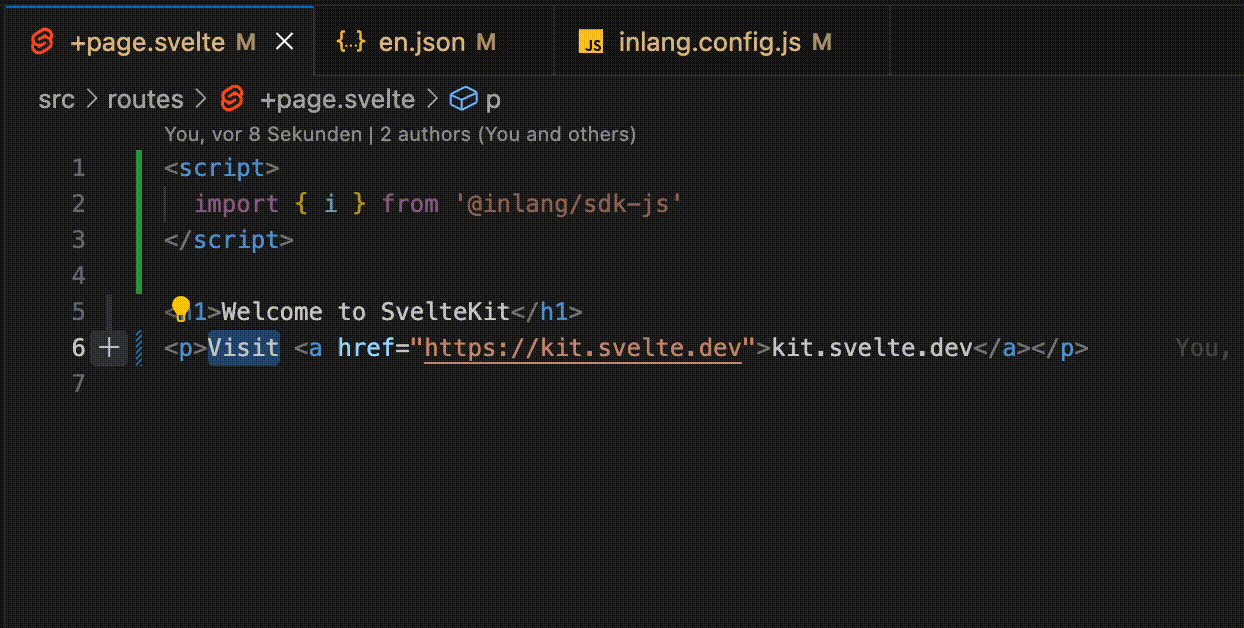This screenshot has width=1244, height=628.
Task: Follow the https://kit.svelte.dev href link
Action: click(x=583, y=348)
